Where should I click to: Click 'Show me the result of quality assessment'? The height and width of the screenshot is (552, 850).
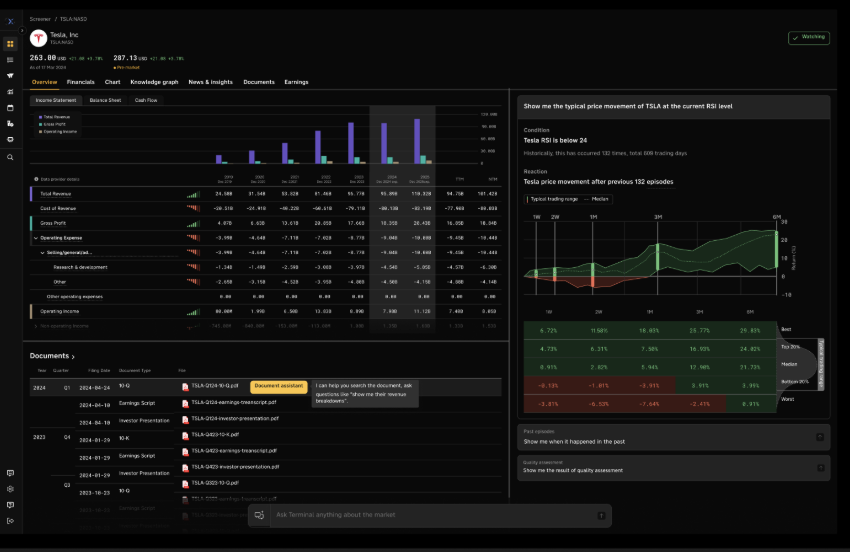point(572,471)
